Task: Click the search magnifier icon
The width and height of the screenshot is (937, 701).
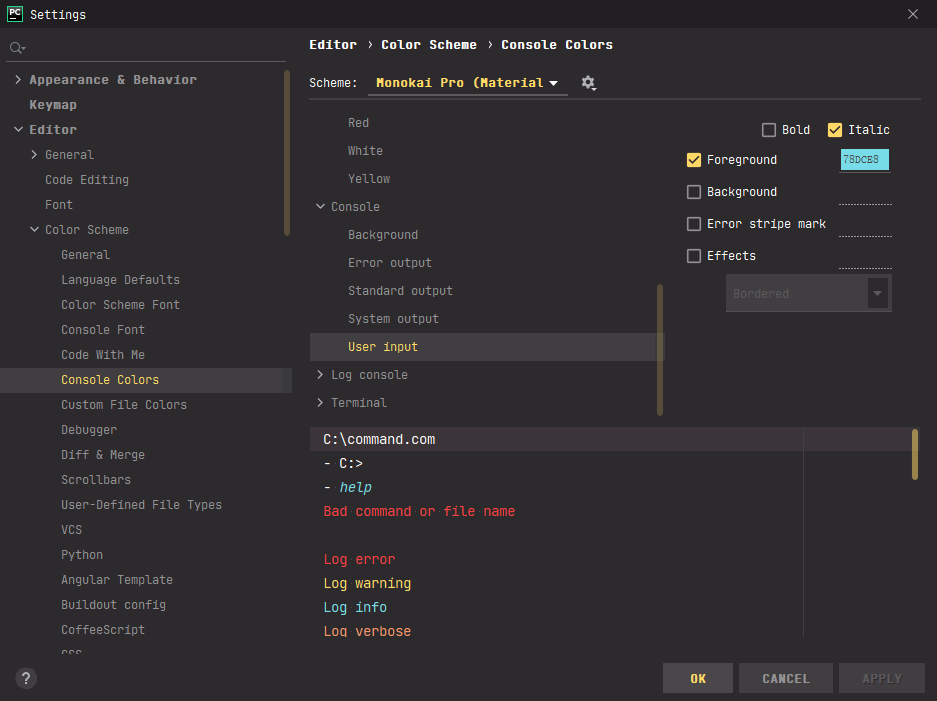Action: point(17,48)
